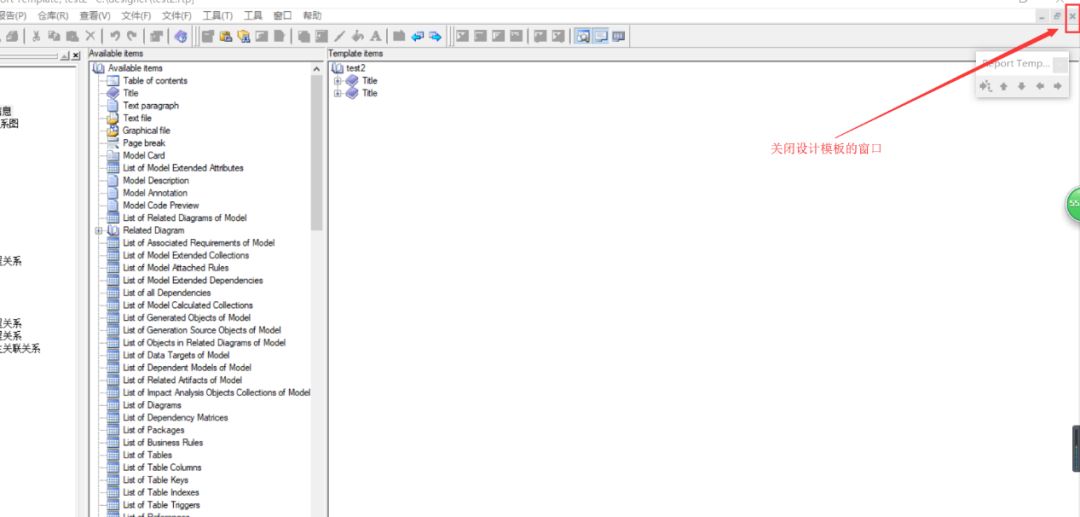
Task: Expand the upper Title node under test2
Action: coord(338,81)
